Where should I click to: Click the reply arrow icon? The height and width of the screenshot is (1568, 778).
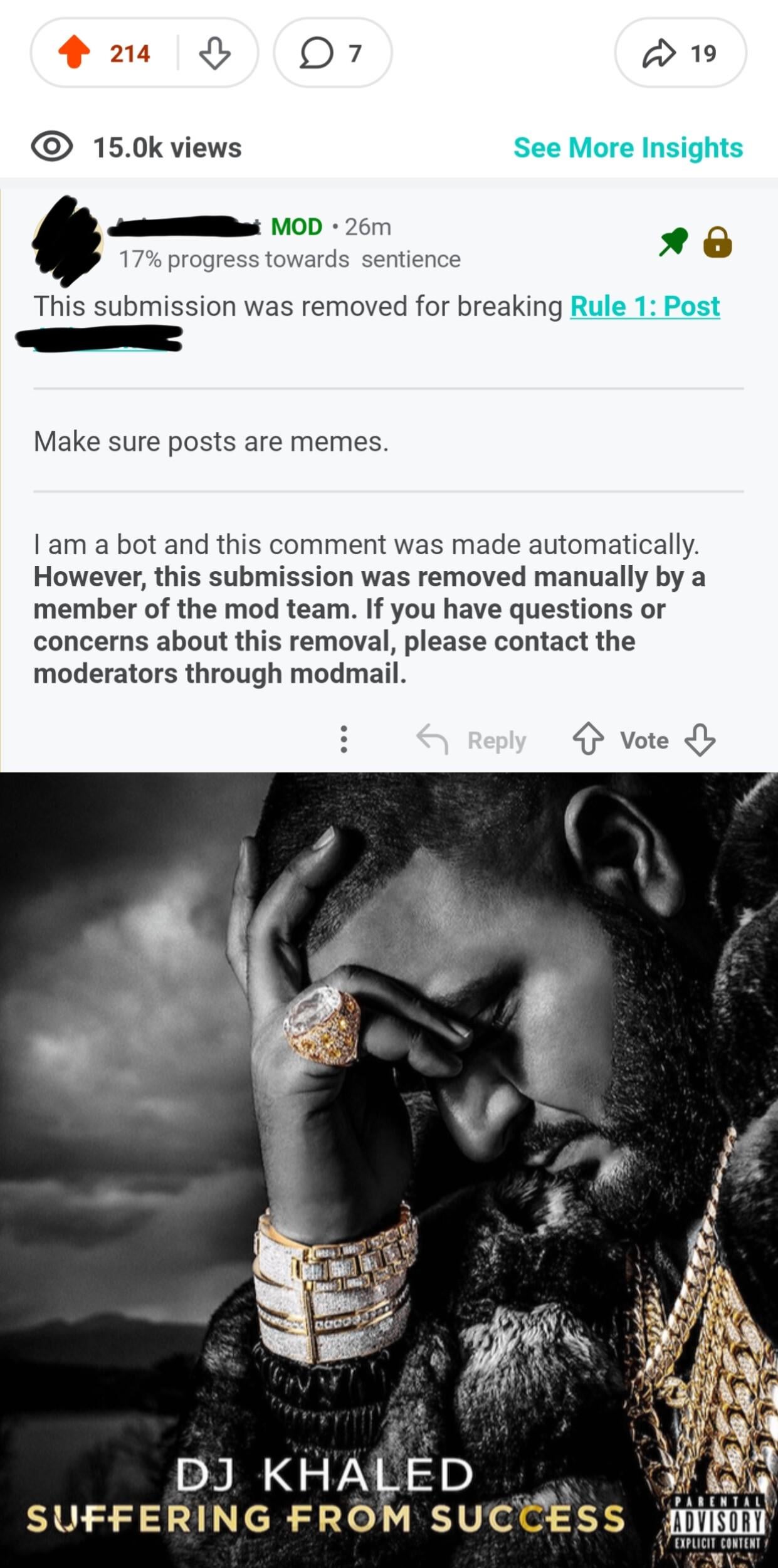432,739
